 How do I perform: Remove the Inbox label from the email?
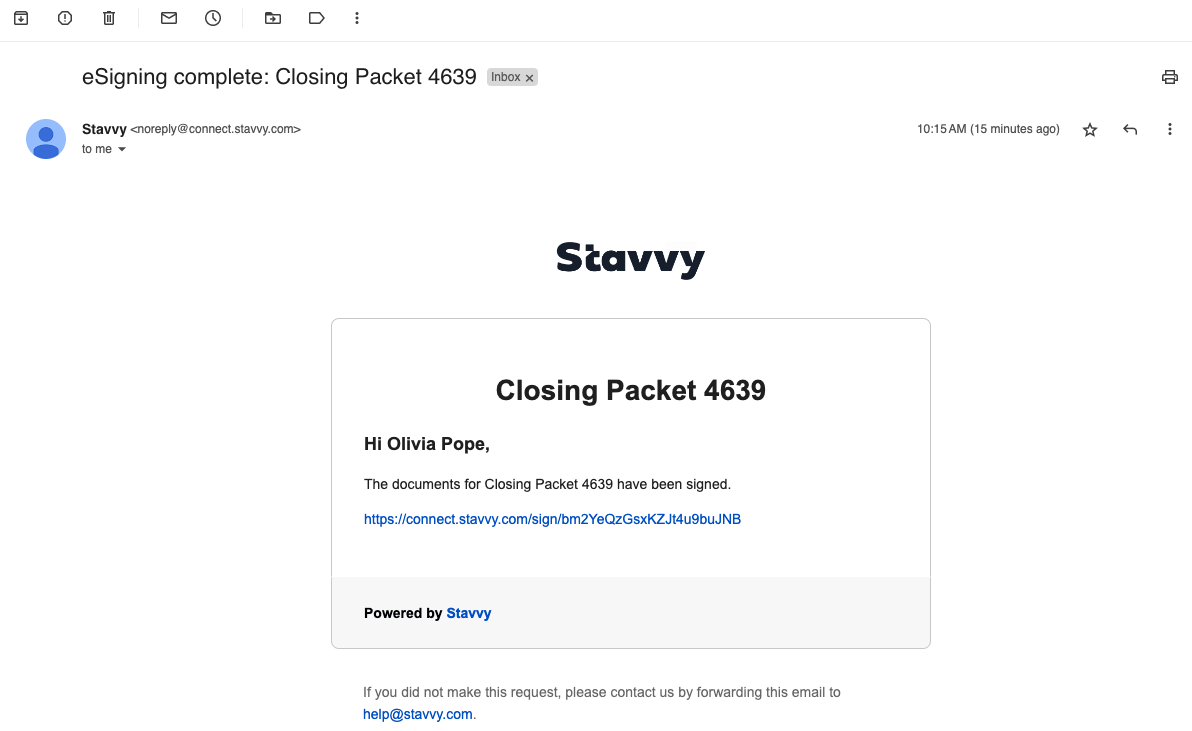(530, 78)
